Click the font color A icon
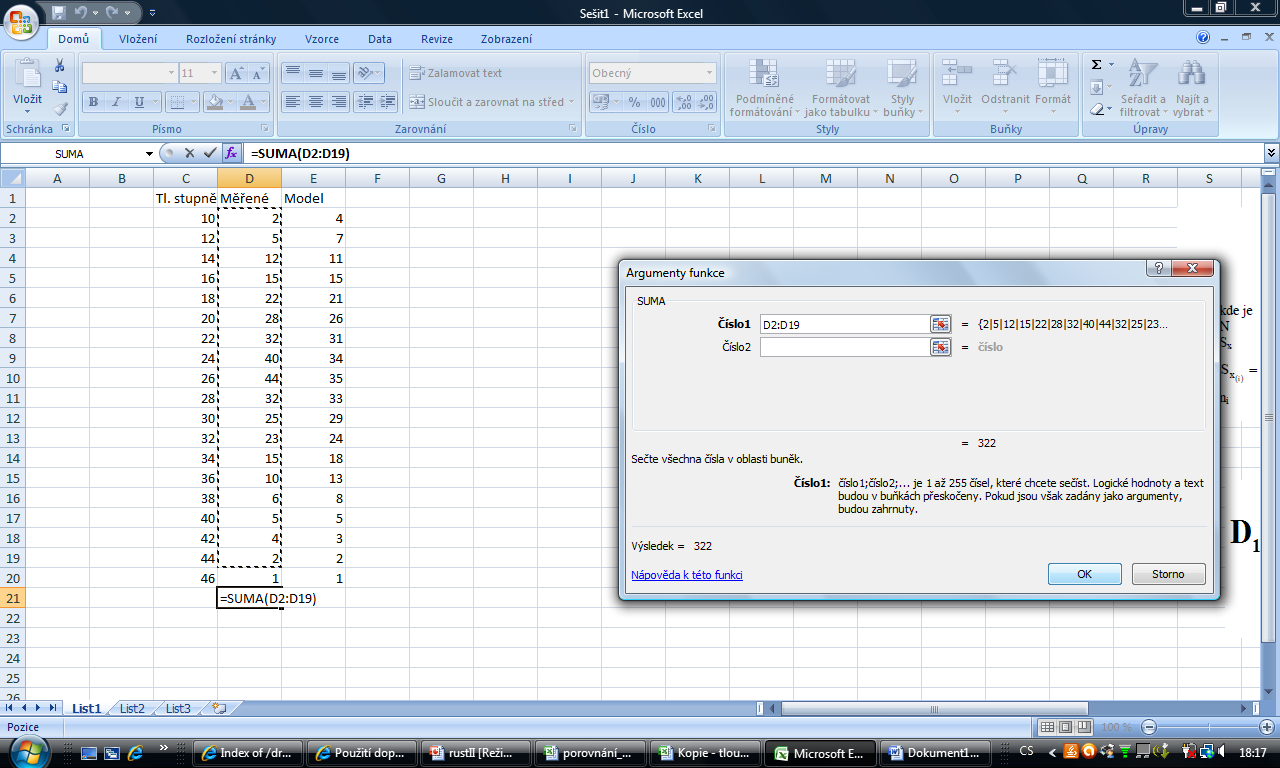Screen dimensions: 1280x768 248,102
